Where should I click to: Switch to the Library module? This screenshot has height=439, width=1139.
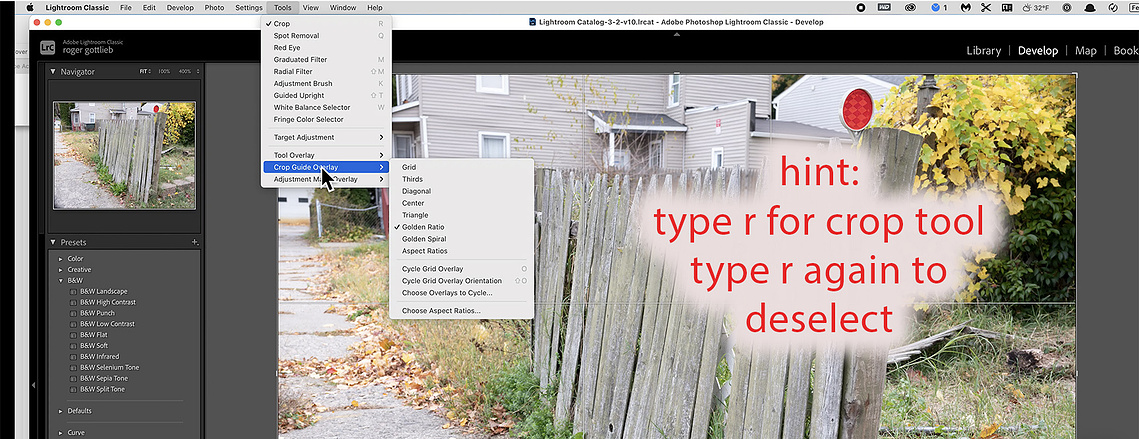pyautogui.click(x=984, y=51)
